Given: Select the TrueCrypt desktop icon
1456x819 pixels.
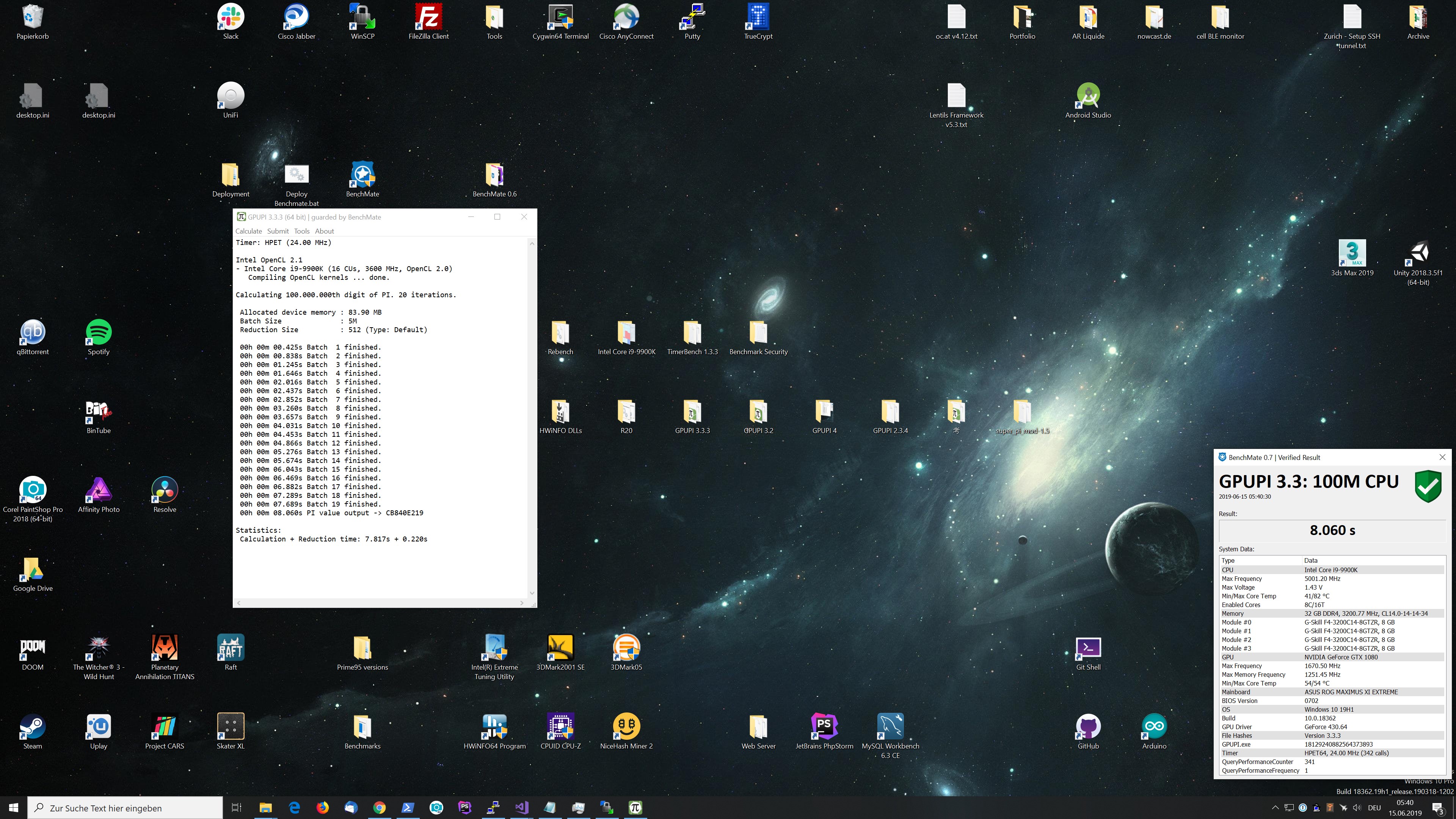Looking at the screenshot, I should (758, 22).
